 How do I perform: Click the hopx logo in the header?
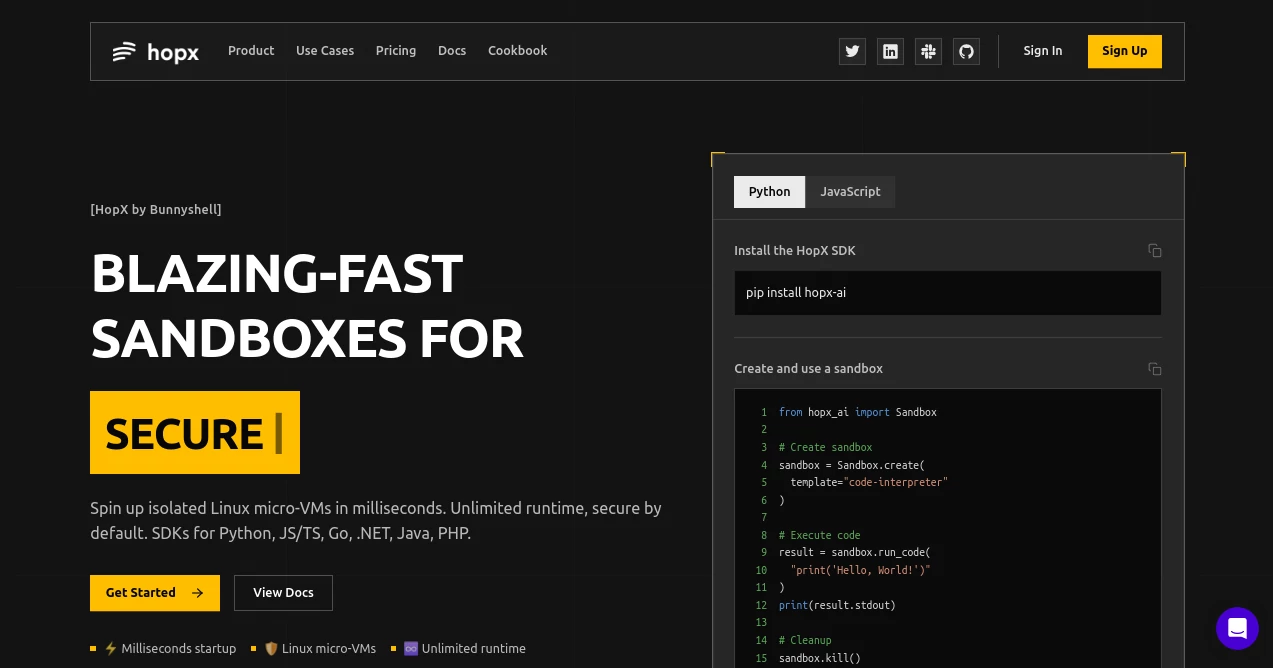(x=155, y=51)
